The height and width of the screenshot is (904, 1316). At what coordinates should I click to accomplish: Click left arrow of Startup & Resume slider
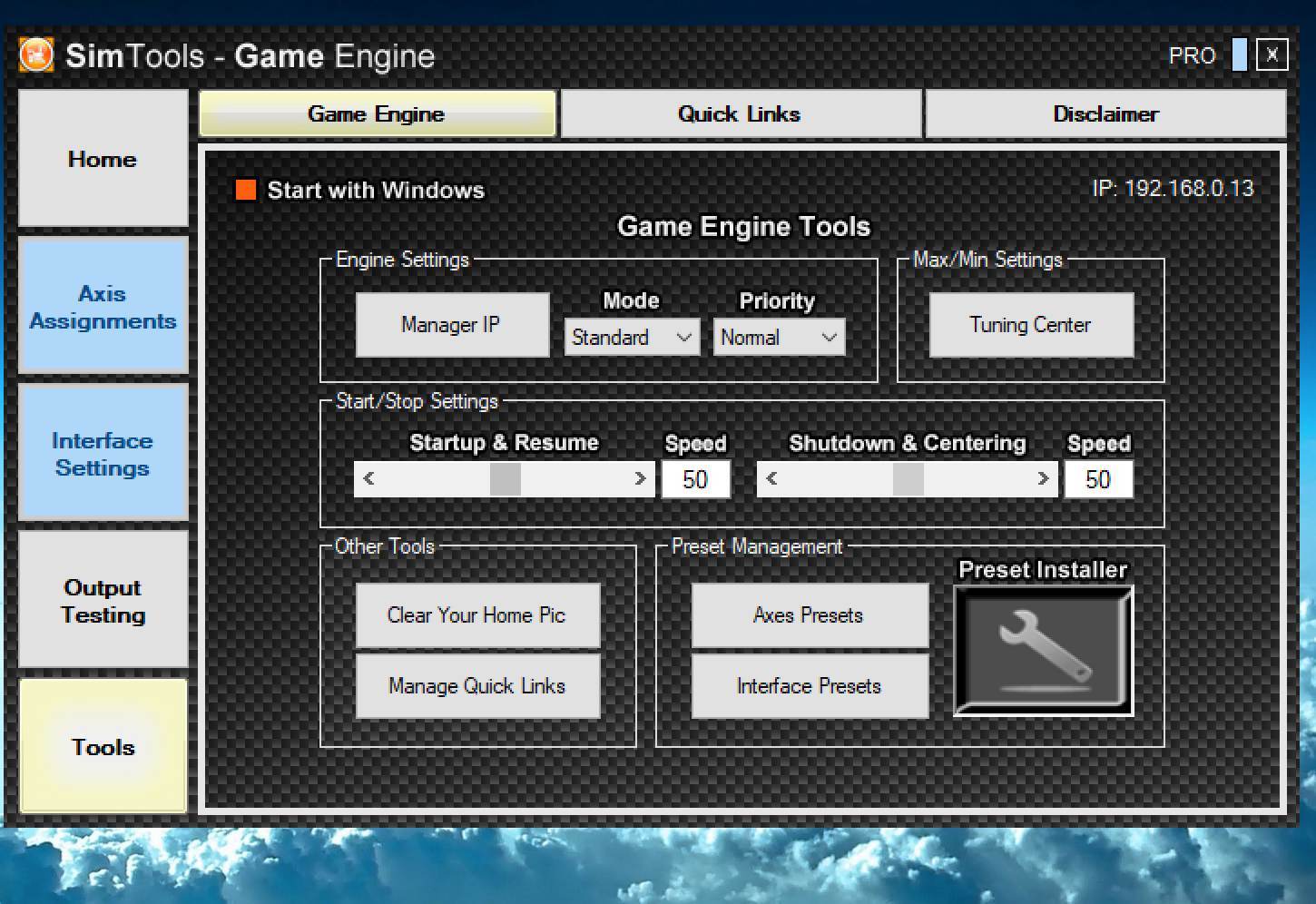coord(368,478)
